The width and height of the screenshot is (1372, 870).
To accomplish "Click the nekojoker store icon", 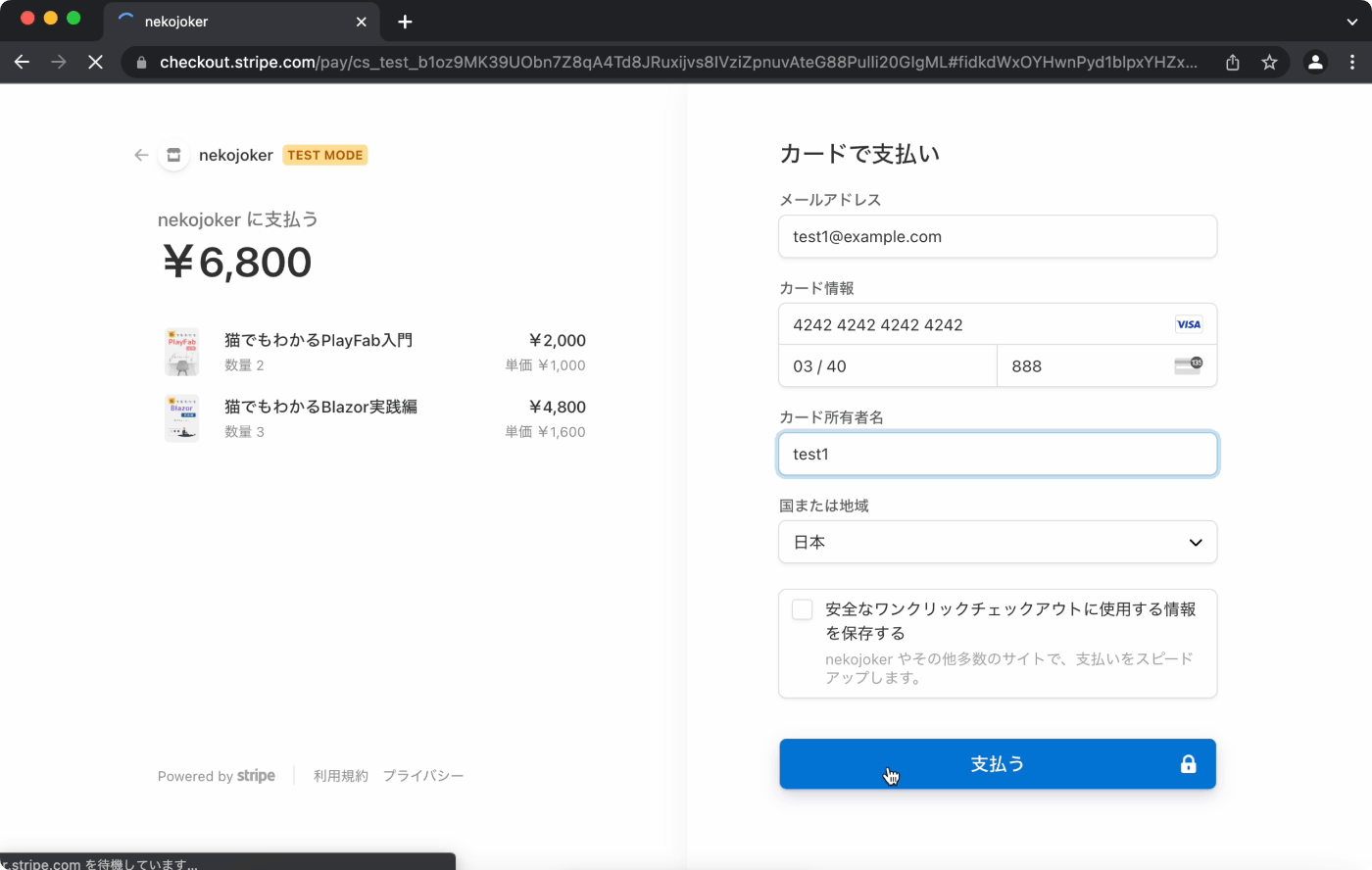I will [173, 155].
